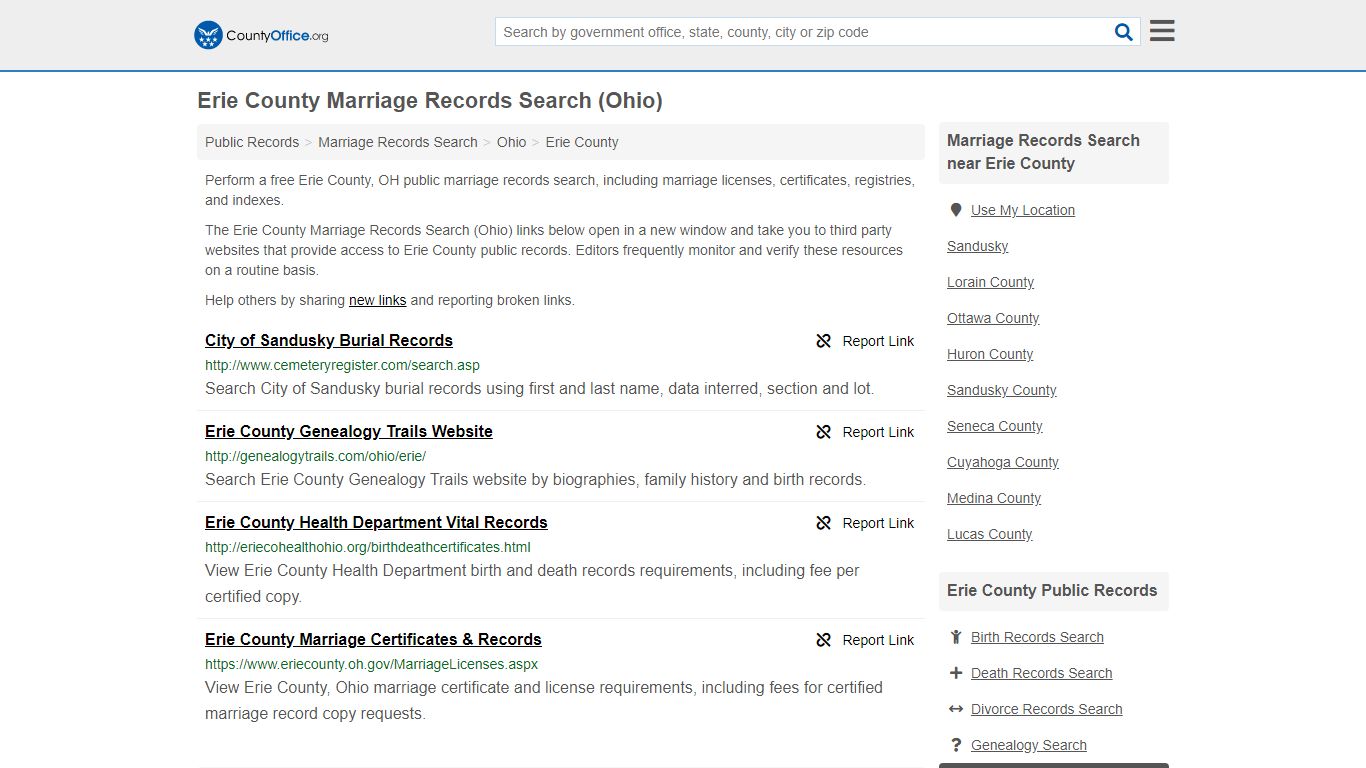Open the Cuyahoga County records link
The width and height of the screenshot is (1366, 768).
coord(1002,462)
